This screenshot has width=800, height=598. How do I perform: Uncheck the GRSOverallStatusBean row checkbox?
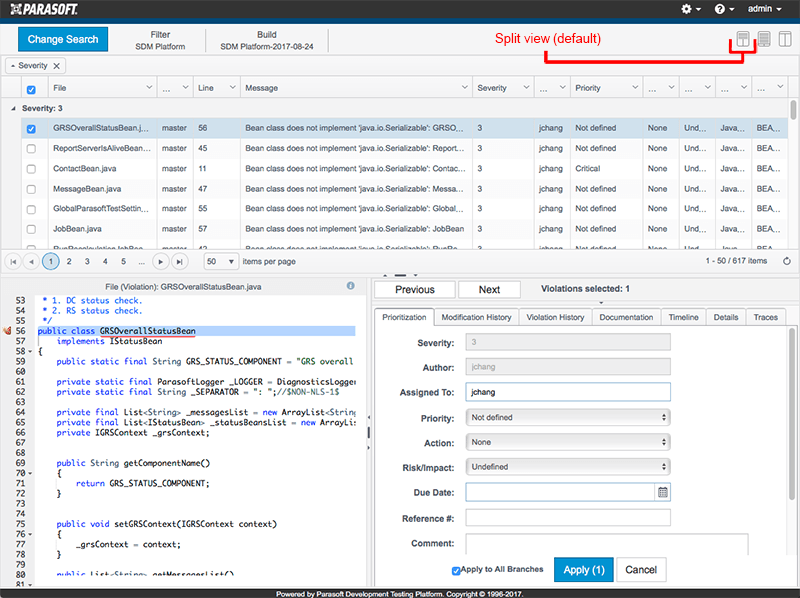31,129
